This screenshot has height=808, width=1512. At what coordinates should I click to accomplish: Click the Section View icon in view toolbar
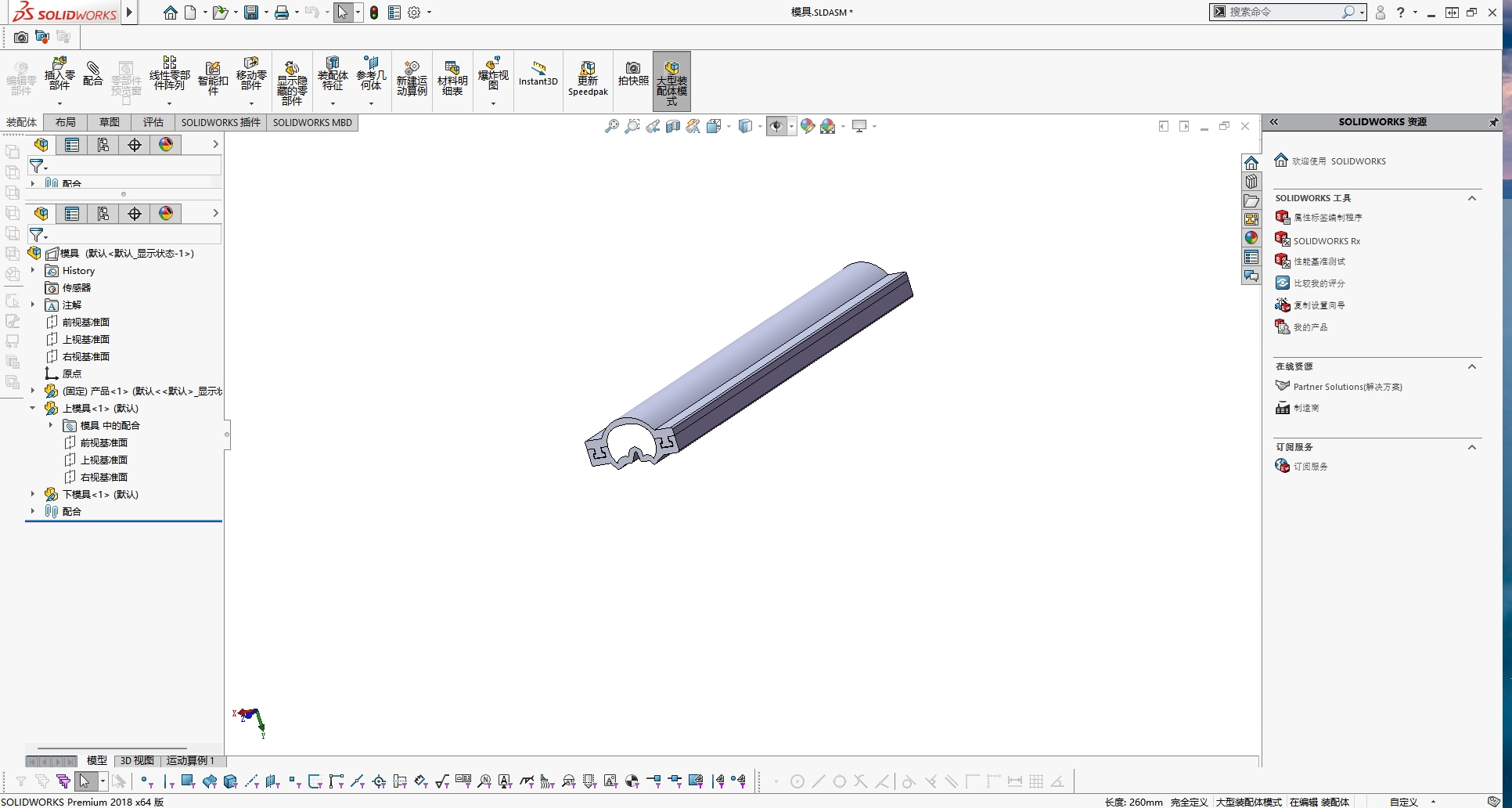pyautogui.click(x=673, y=126)
